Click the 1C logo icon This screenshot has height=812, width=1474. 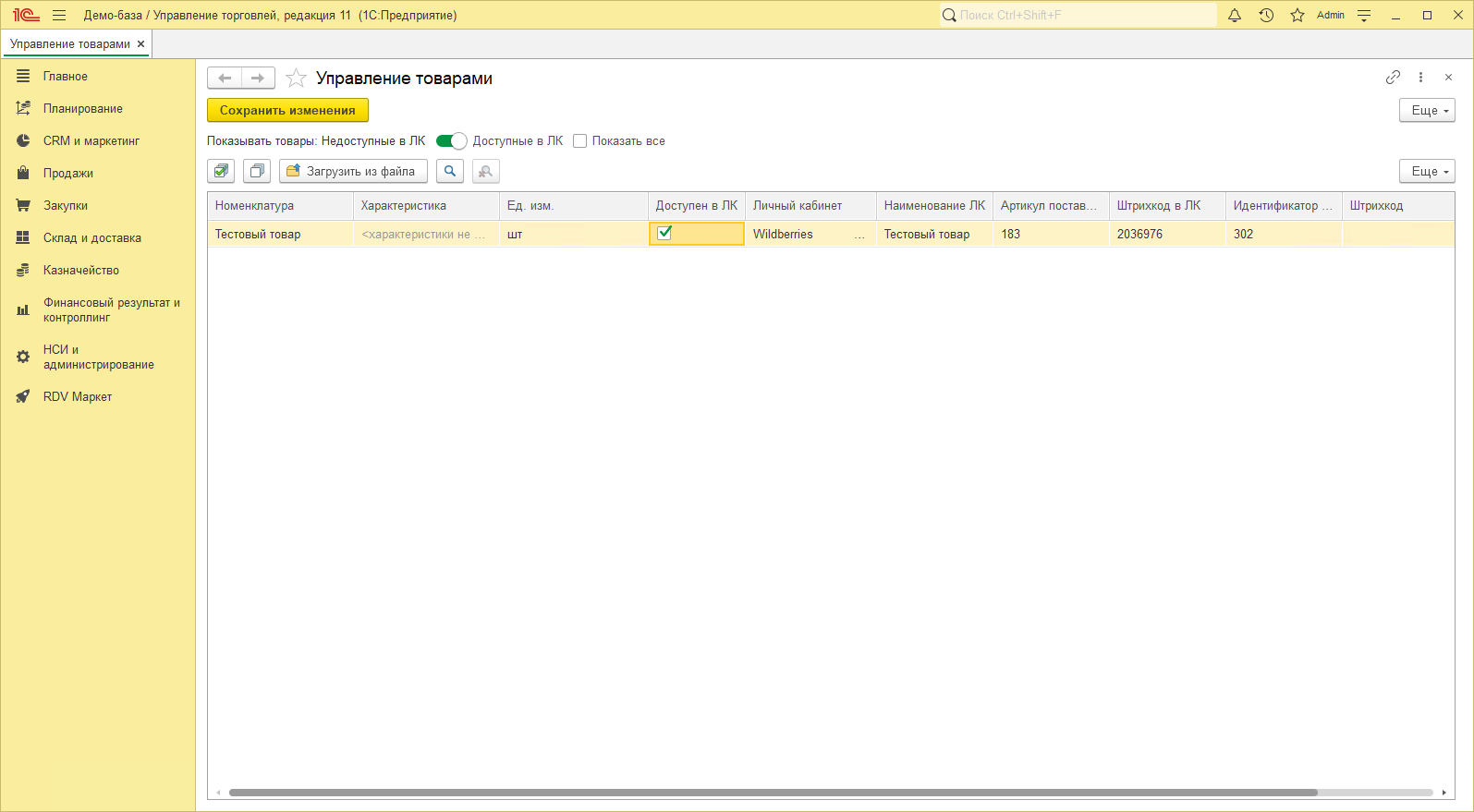pos(26,15)
